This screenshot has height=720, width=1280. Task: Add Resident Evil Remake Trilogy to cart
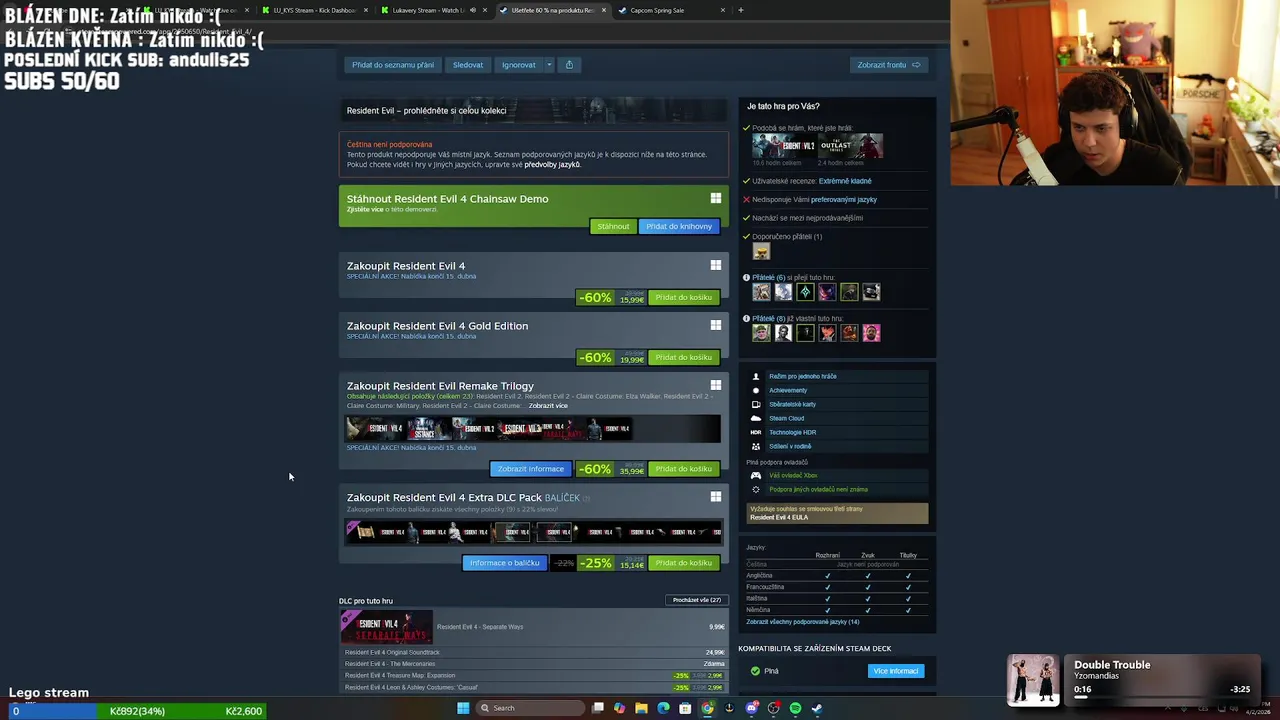[684, 468]
